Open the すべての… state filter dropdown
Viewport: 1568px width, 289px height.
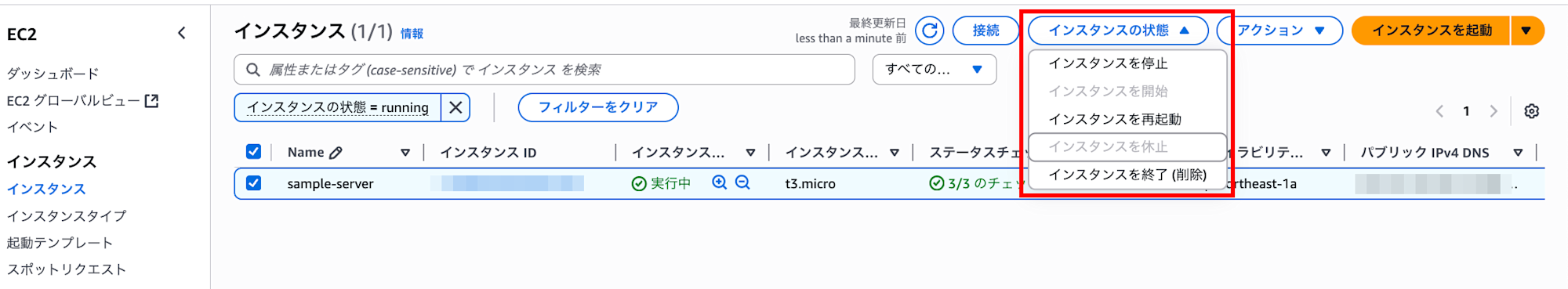[935, 69]
